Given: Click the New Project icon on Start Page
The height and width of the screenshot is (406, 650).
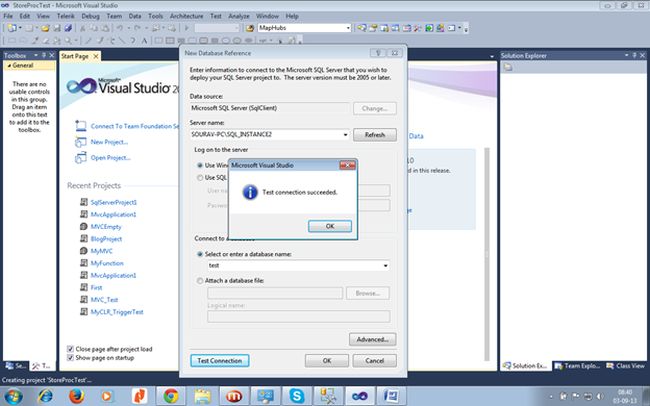Looking at the screenshot, I should [x=81, y=142].
